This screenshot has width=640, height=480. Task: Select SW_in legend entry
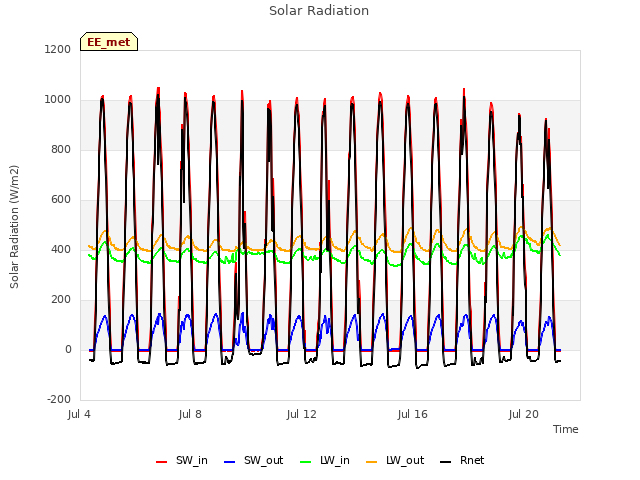coord(182,460)
